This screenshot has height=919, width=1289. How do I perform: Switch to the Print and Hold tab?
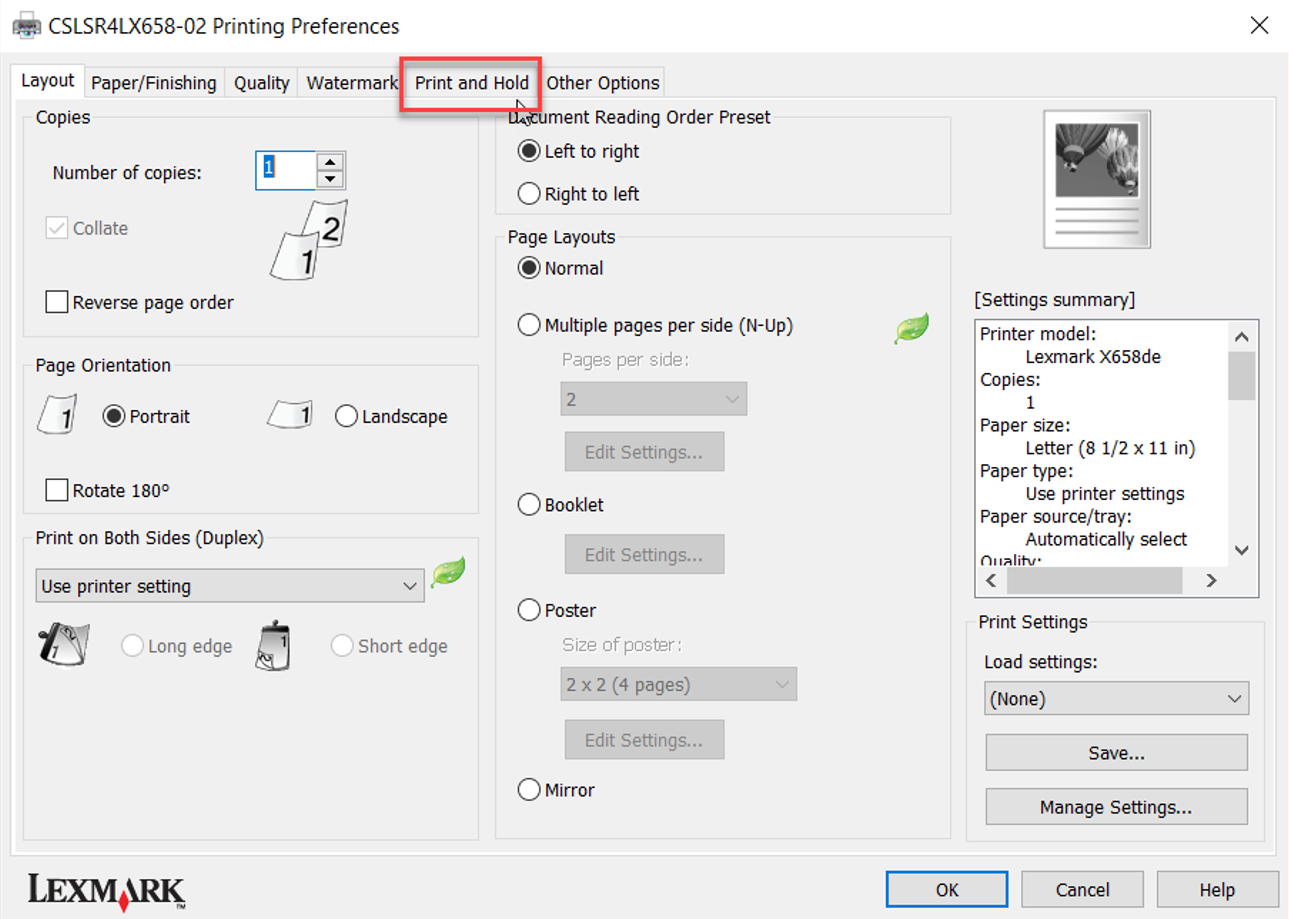tap(472, 83)
